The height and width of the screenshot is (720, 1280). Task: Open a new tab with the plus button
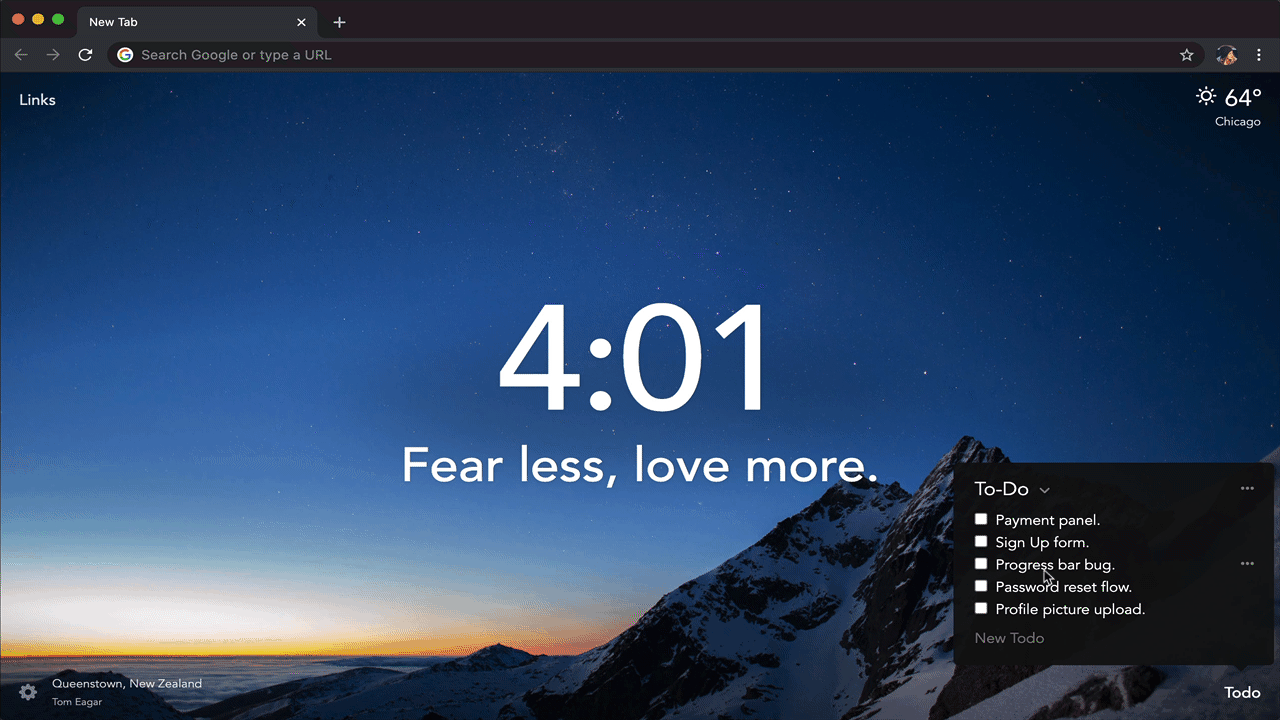coord(339,22)
